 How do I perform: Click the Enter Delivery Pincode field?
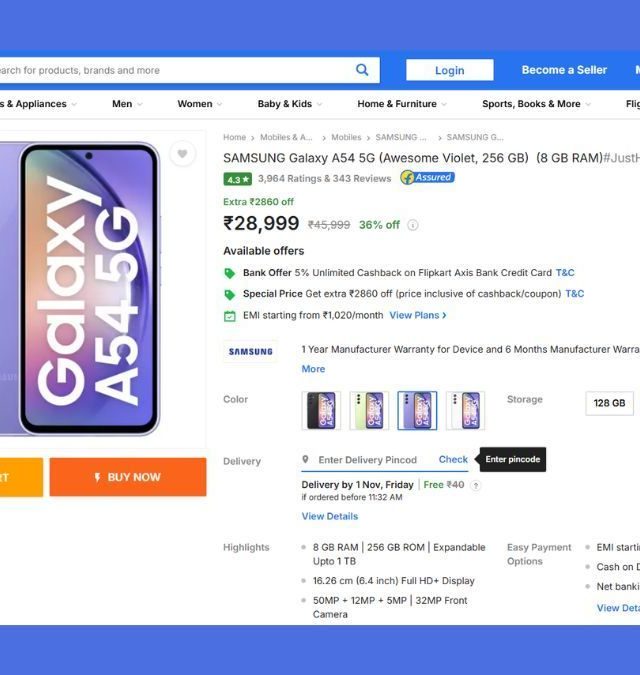(368, 460)
